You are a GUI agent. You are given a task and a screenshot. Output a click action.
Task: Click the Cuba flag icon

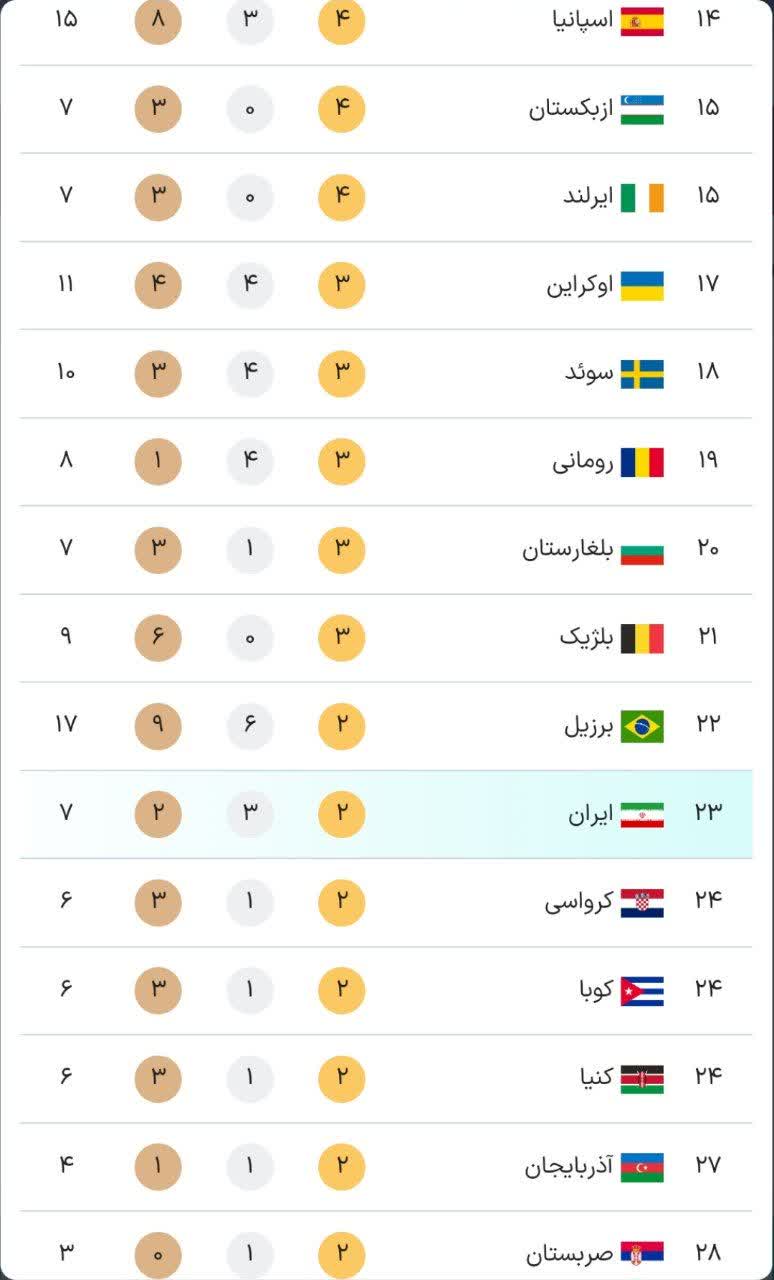tap(642, 991)
